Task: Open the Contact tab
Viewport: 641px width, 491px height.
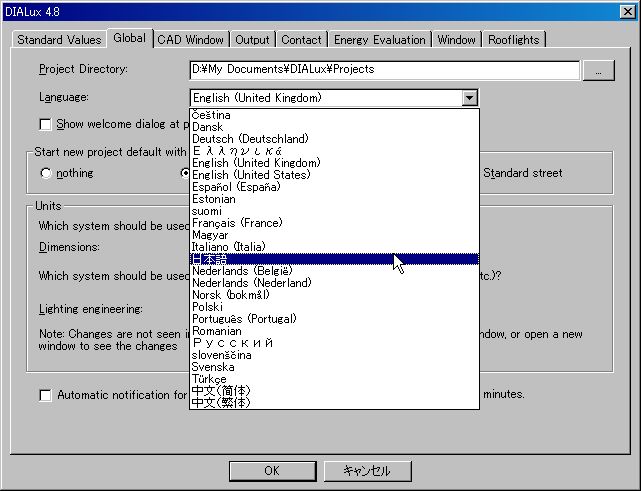Action: [301, 40]
